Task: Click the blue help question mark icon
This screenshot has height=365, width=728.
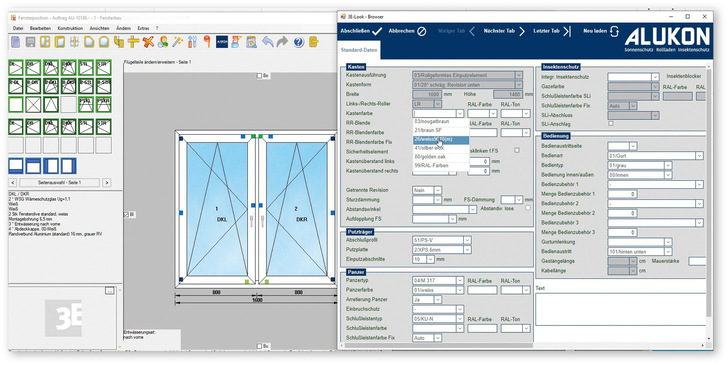Action: pos(298,42)
